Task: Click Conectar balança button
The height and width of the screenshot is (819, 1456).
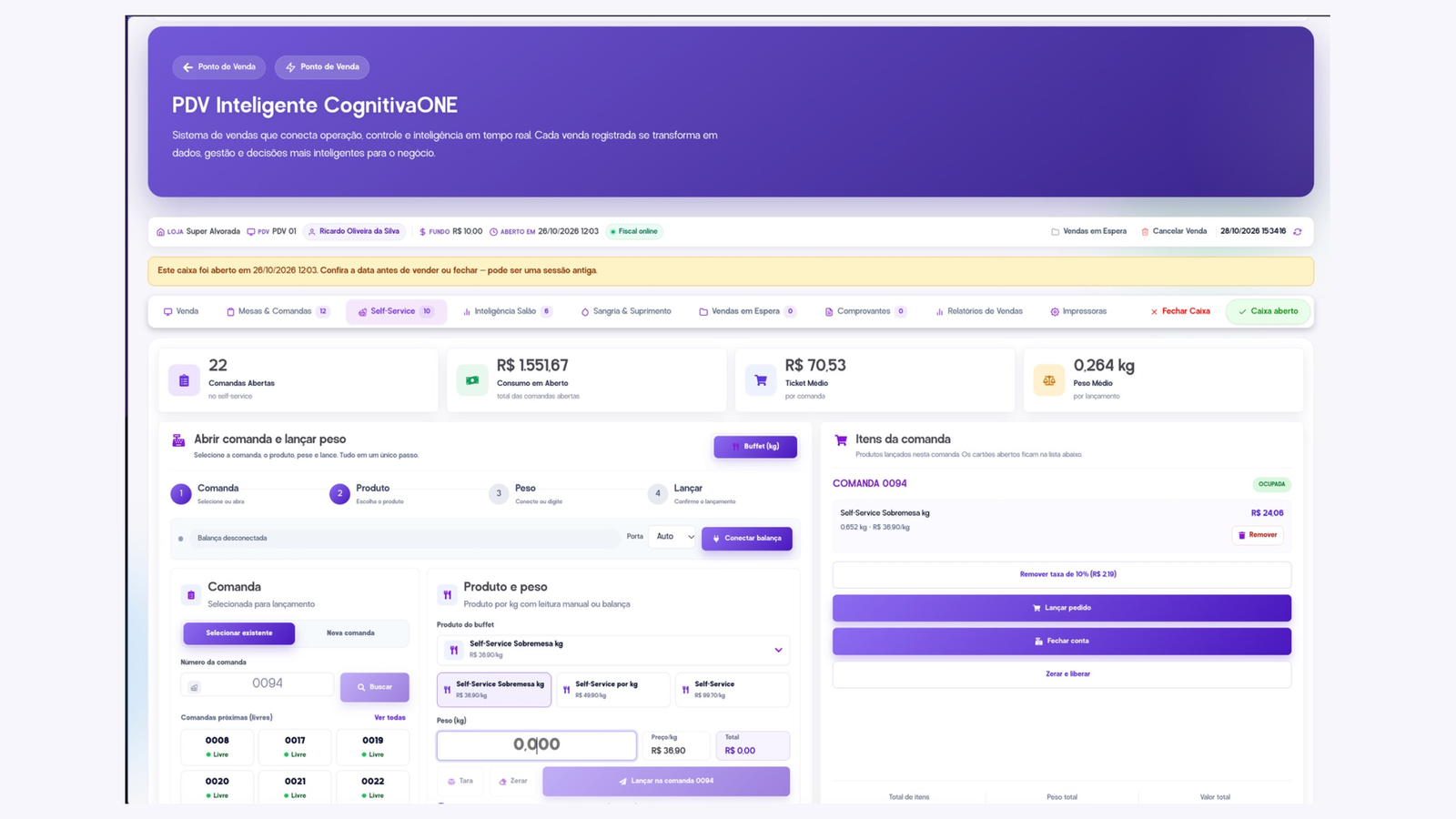Action: 747,539
